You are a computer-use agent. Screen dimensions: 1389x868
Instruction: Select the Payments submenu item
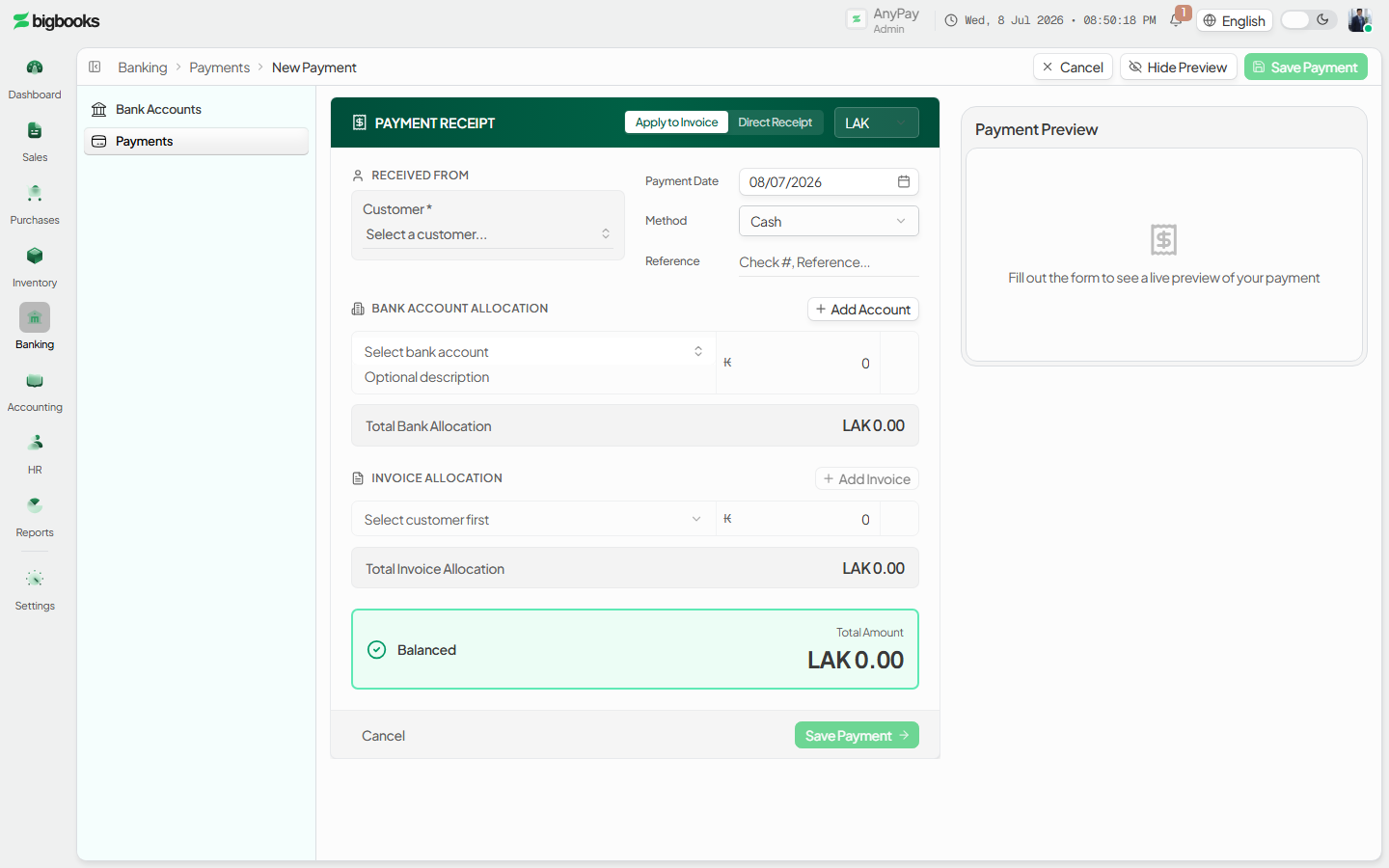(x=197, y=141)
